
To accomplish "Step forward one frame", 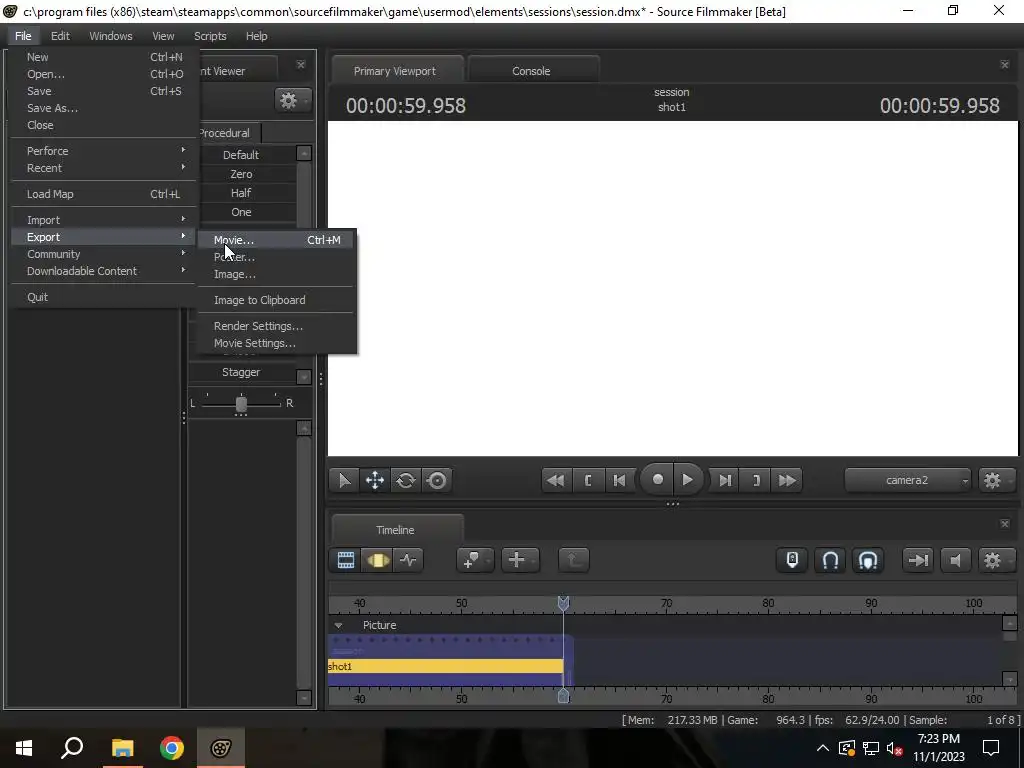I will coord(725,481).
